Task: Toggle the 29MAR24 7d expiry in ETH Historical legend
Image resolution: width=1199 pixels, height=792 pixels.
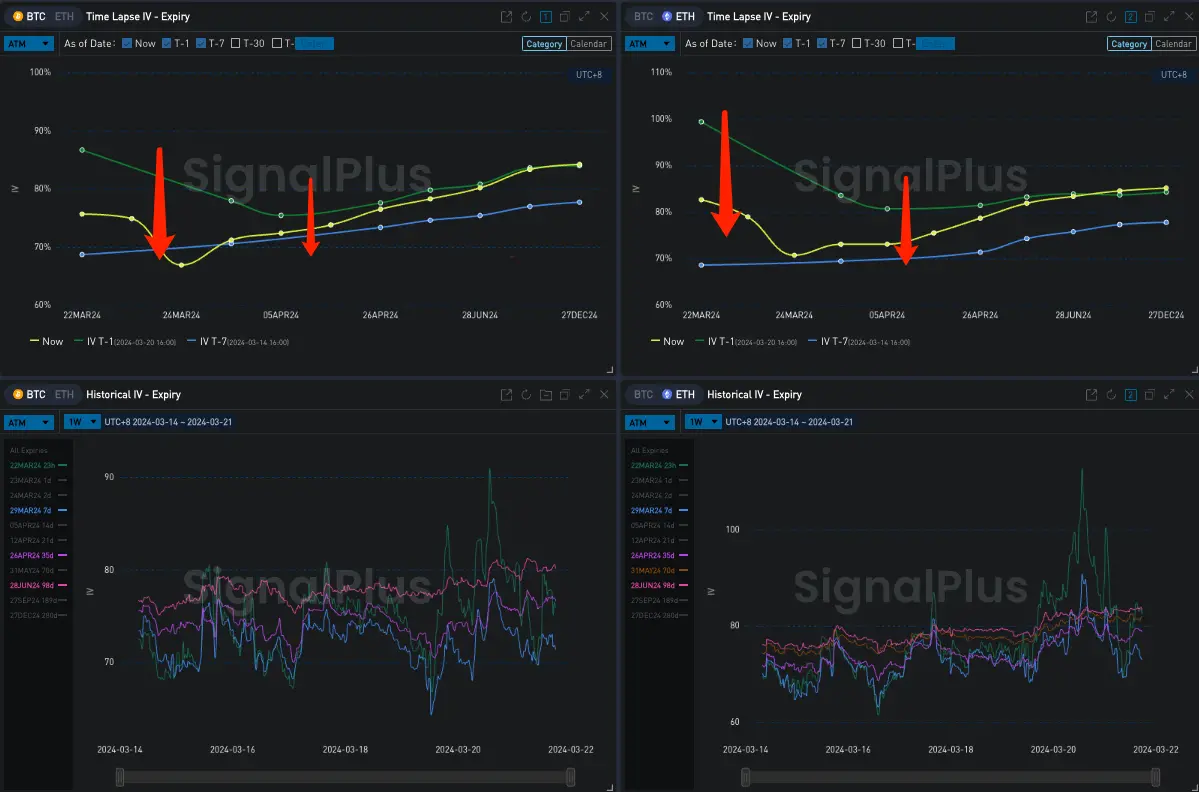Action: [658, 510]
